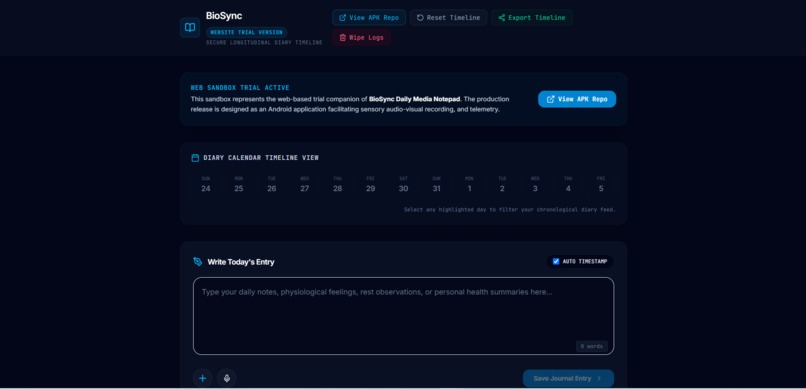The image size is (806, 389).
Task: Click Reset Timeline button
Action: (x=448, y=17)
